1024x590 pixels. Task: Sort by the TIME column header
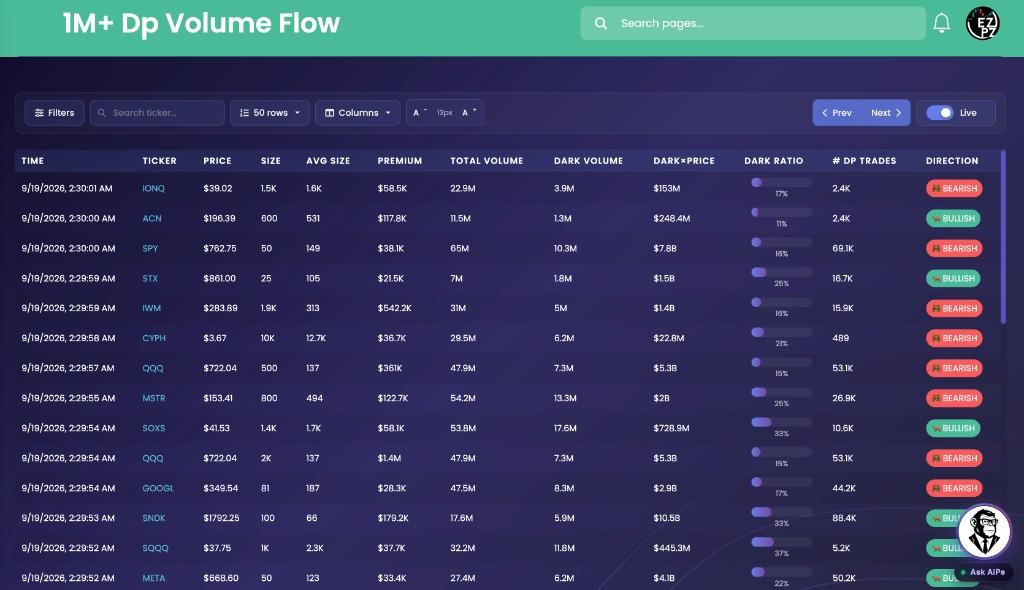pos(33,161)
